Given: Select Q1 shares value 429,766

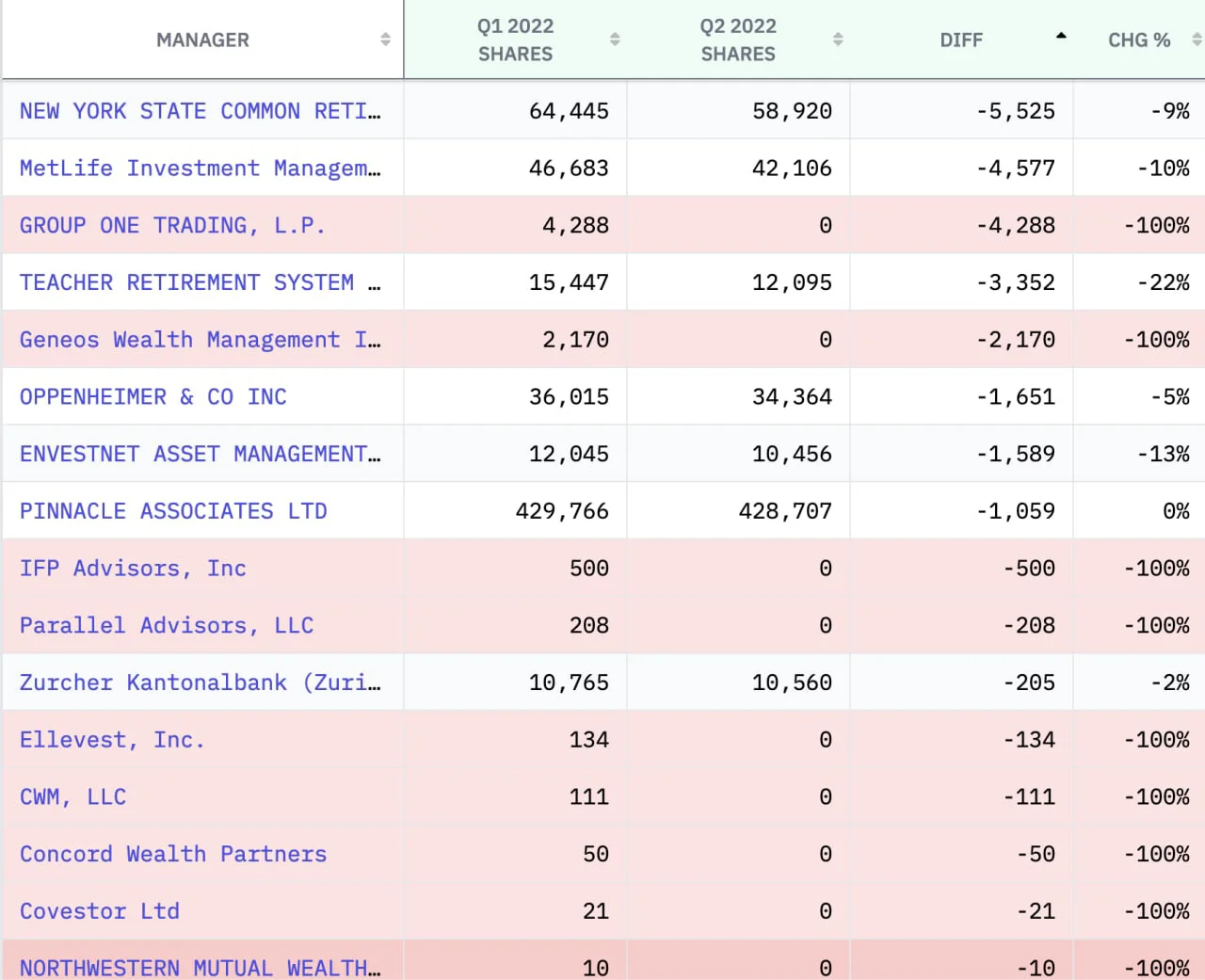Looking at the screenshot, I should (x=562, y=511).
